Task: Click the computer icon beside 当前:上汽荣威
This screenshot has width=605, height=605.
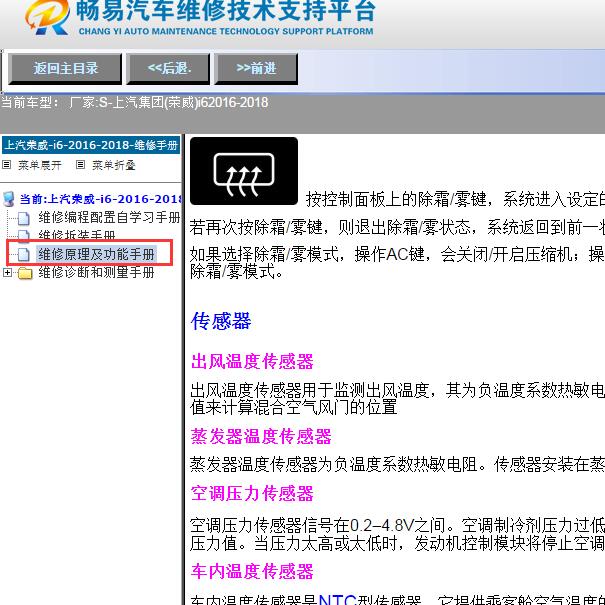Action: click(8, 199)
